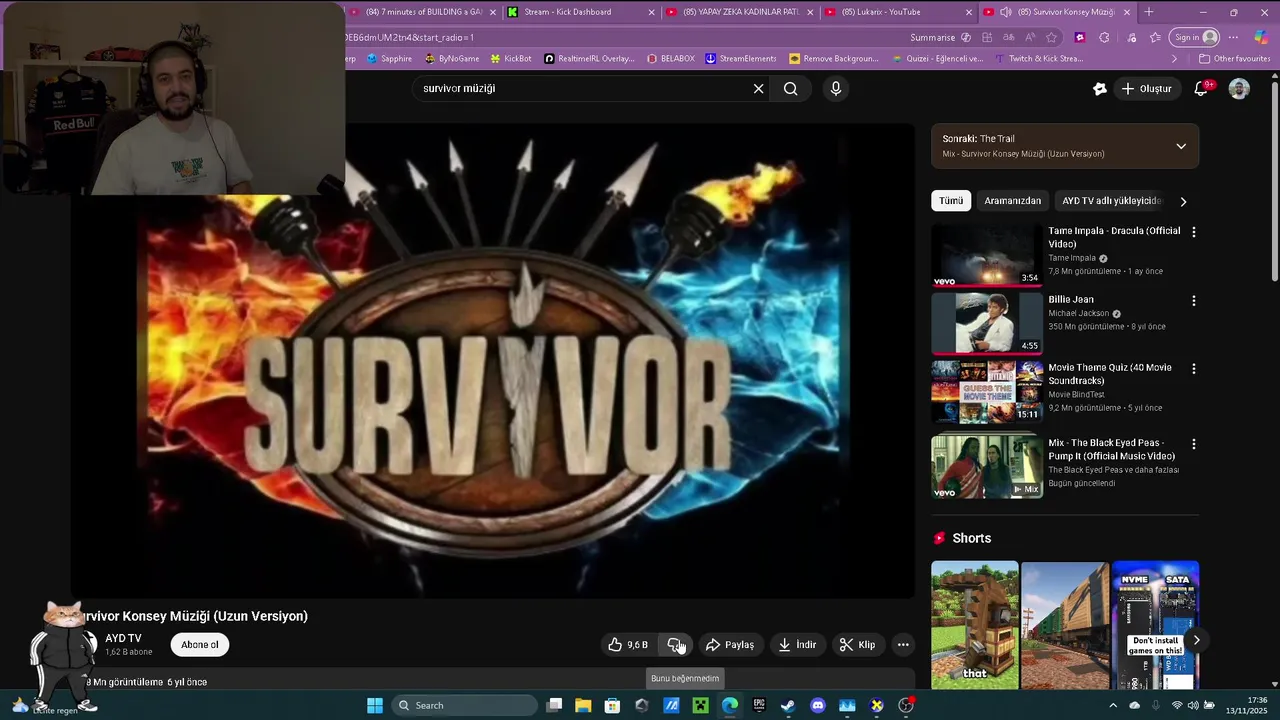Start voice search with the microphone

836,89
